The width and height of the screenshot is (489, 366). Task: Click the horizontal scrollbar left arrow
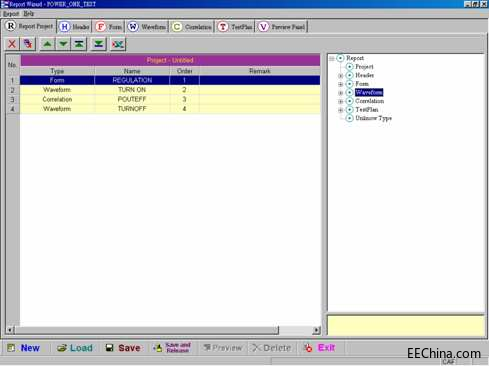click(10, 330)
